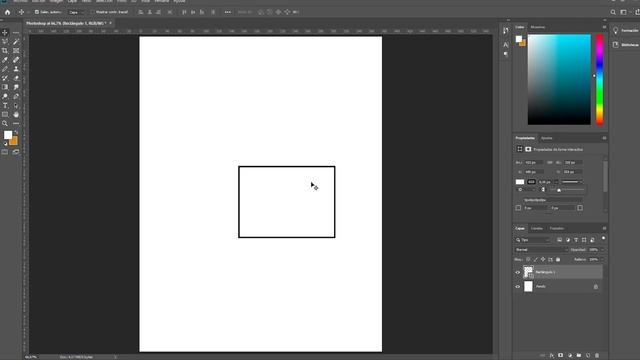This screenshot has height=360, width=640.
Task: Select the Horizontal Type tool
Action: click(x=5, y=105)
